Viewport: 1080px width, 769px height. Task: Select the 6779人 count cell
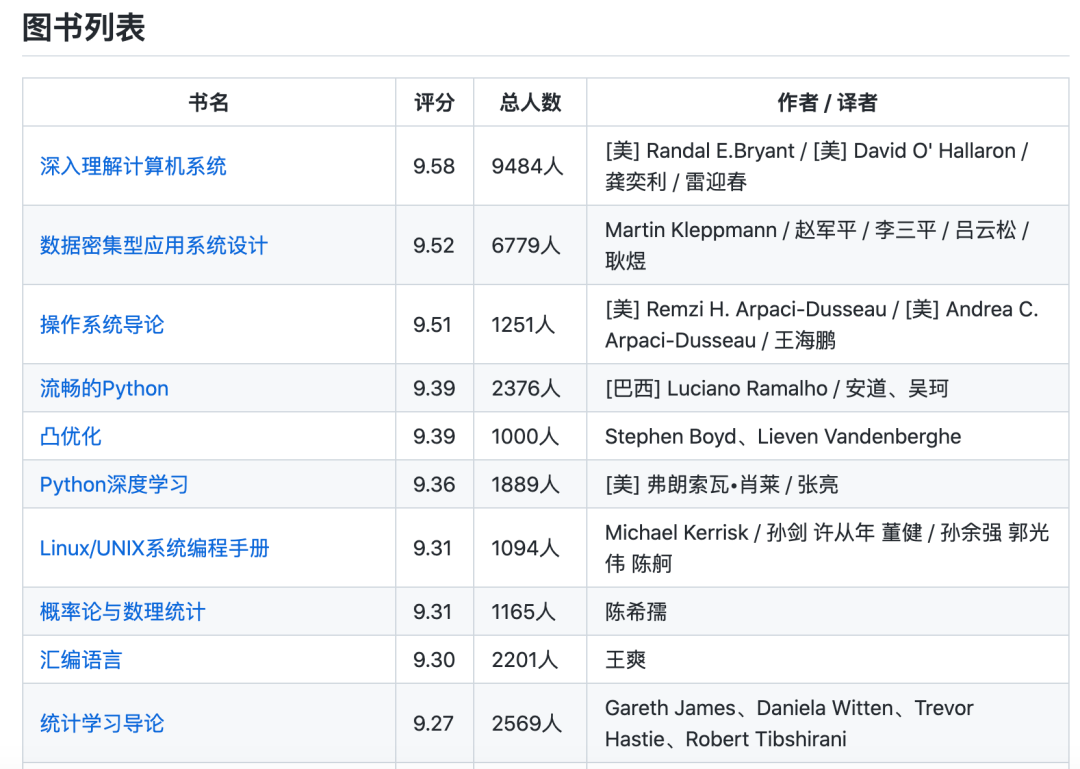click(x=530, y=245)
